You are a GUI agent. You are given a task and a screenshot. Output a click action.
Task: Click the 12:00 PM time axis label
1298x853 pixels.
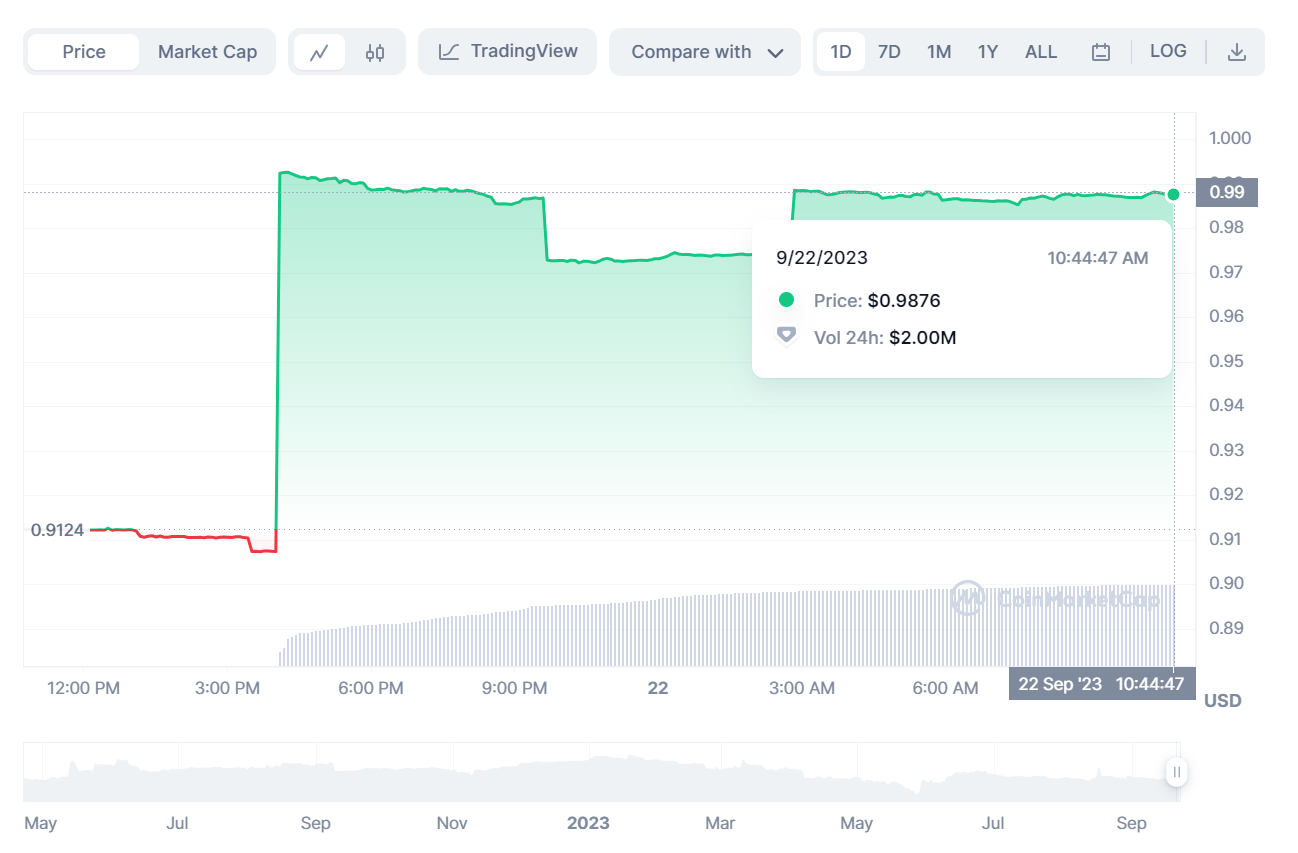tap(83, 688)
